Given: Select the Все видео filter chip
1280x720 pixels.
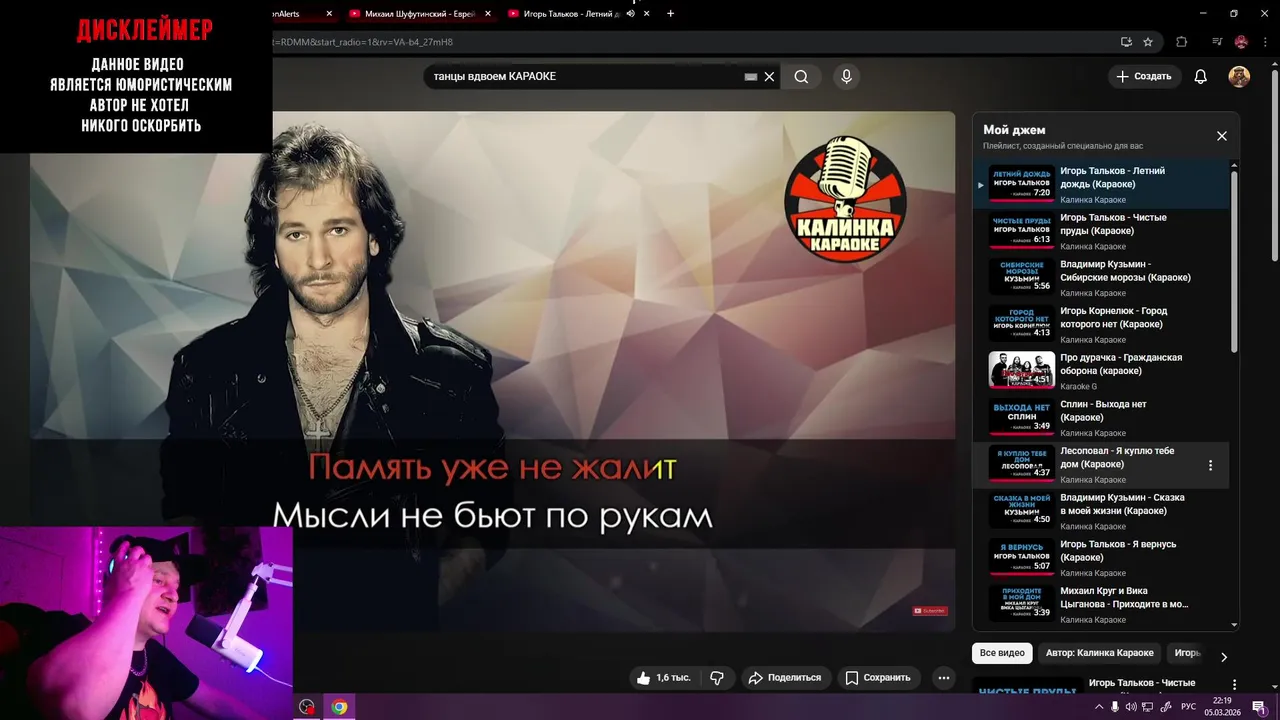Looking at the screenshot, I should tap(1002, 653).
